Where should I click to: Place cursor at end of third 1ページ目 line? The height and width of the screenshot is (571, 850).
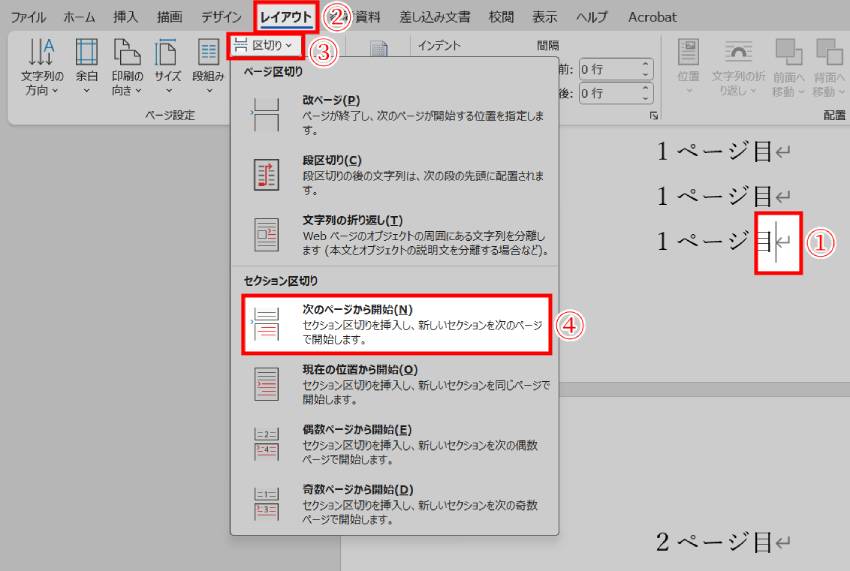(x=776, y=242)
